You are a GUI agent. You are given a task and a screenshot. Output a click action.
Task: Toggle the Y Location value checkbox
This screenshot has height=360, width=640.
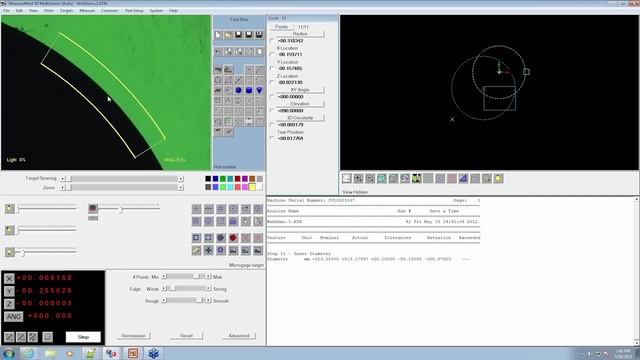coord(272,68)
